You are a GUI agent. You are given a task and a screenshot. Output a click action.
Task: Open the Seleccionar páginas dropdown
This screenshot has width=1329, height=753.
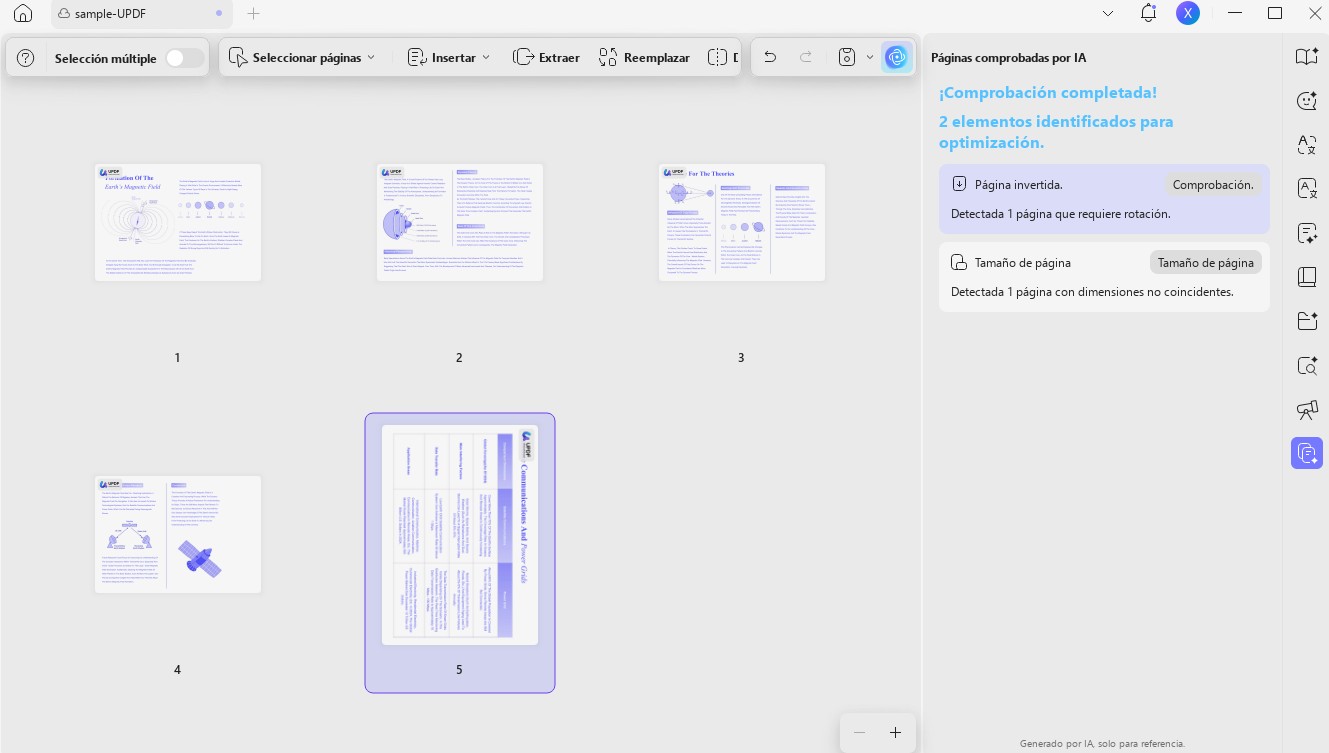point(303,57)
